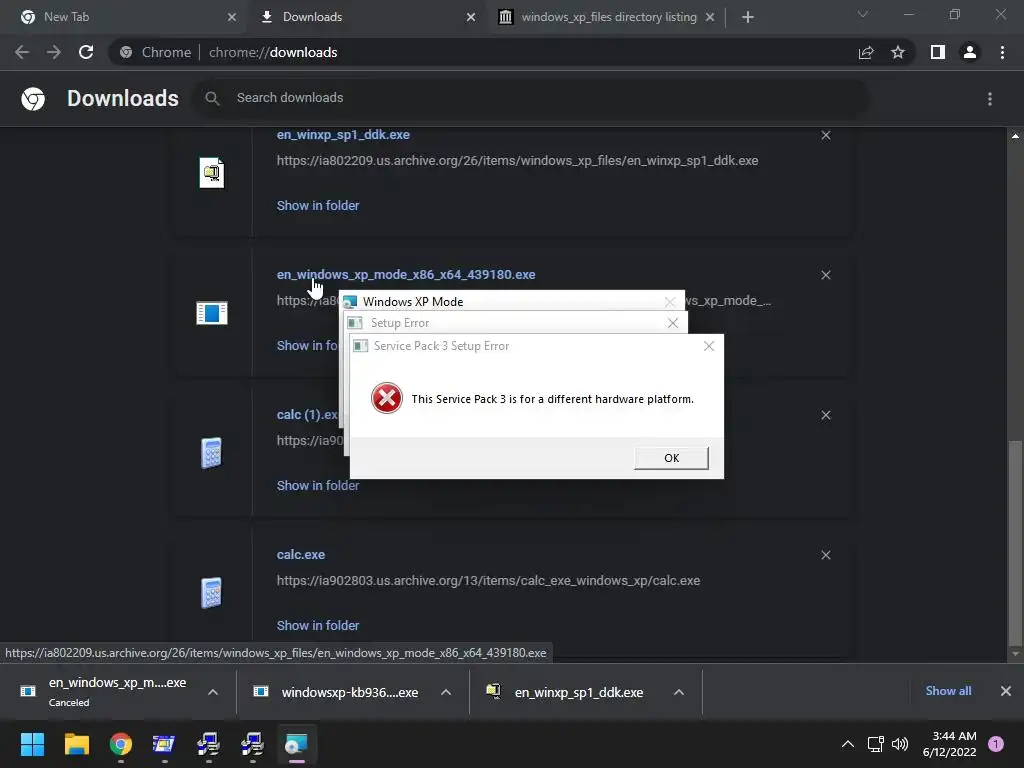1024x768 pixels.
Task: Open File Explorer from taskbar
Action: click(x=76, y=744)
